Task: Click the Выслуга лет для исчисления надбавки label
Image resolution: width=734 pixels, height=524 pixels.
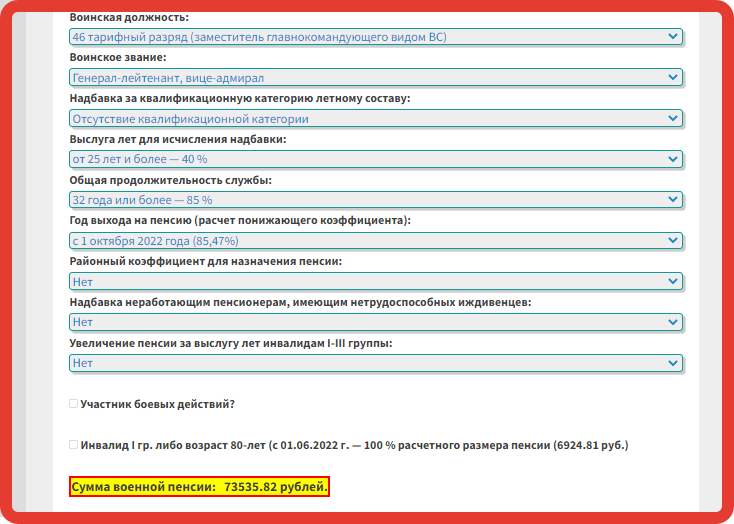Action: [178, 140]
